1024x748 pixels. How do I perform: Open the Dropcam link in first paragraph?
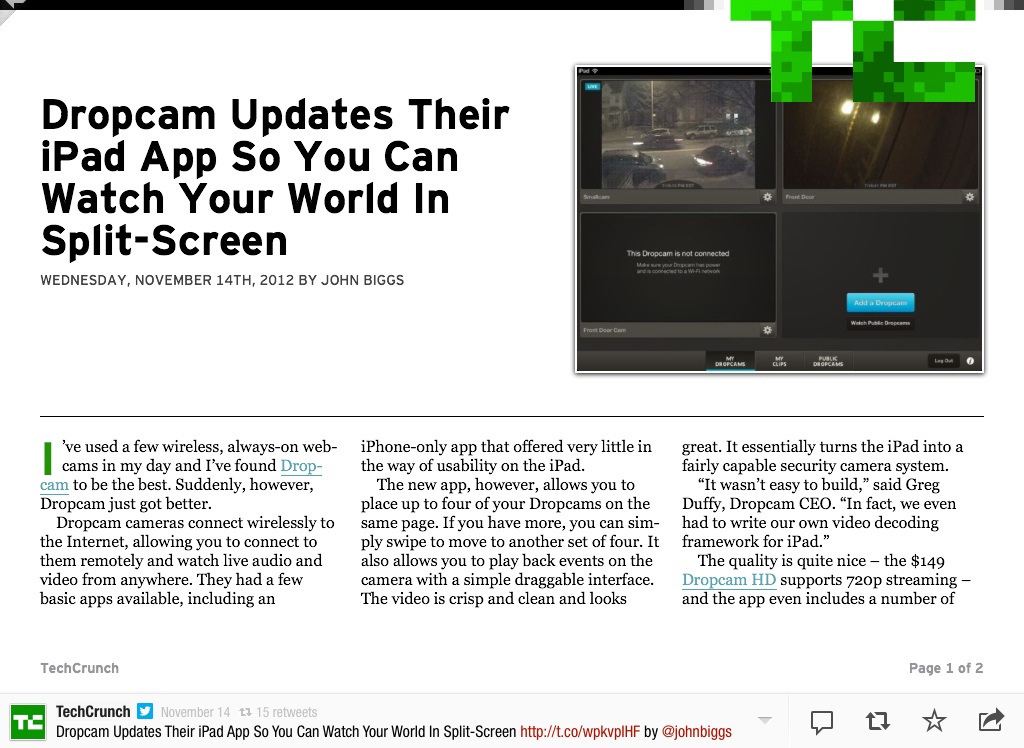301,466
